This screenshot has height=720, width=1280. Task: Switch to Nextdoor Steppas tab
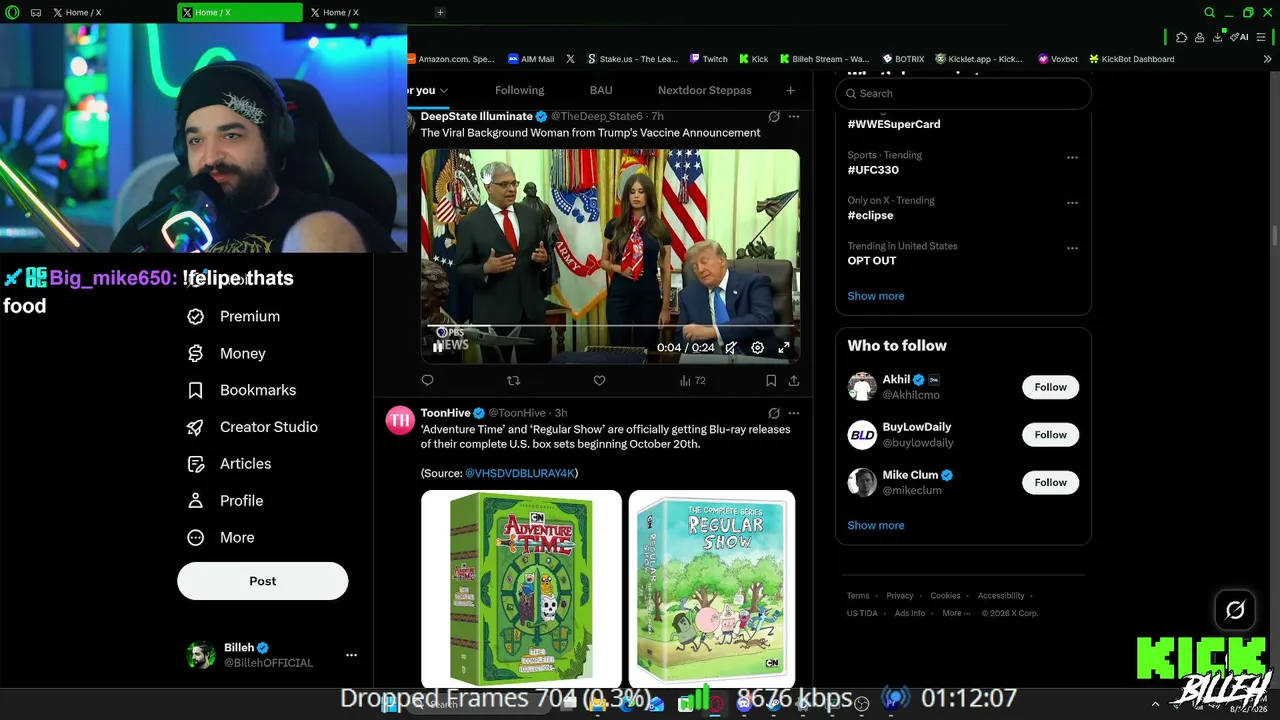tap(705, 90)
